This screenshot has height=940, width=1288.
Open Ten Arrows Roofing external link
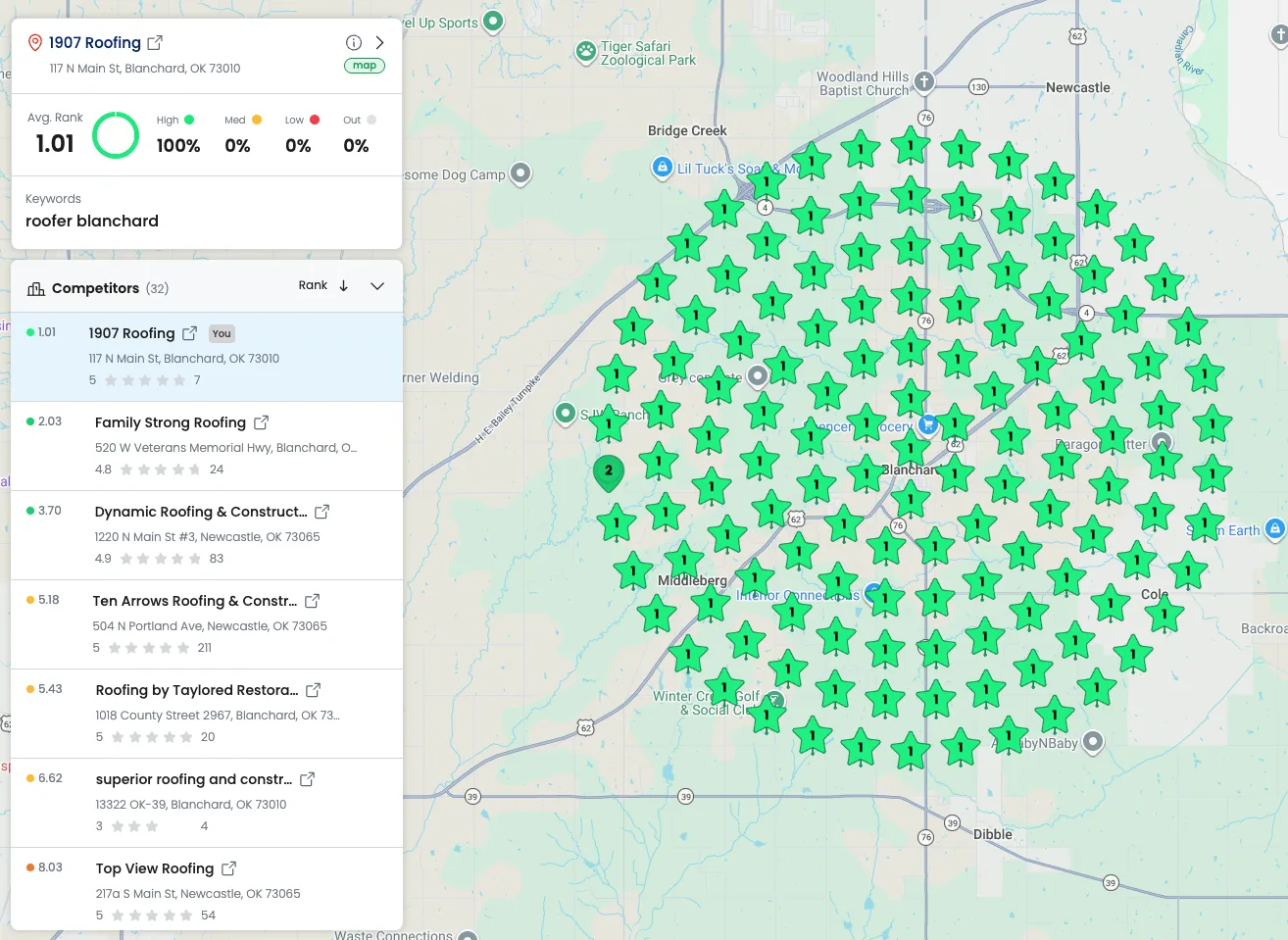click(312, 601)
